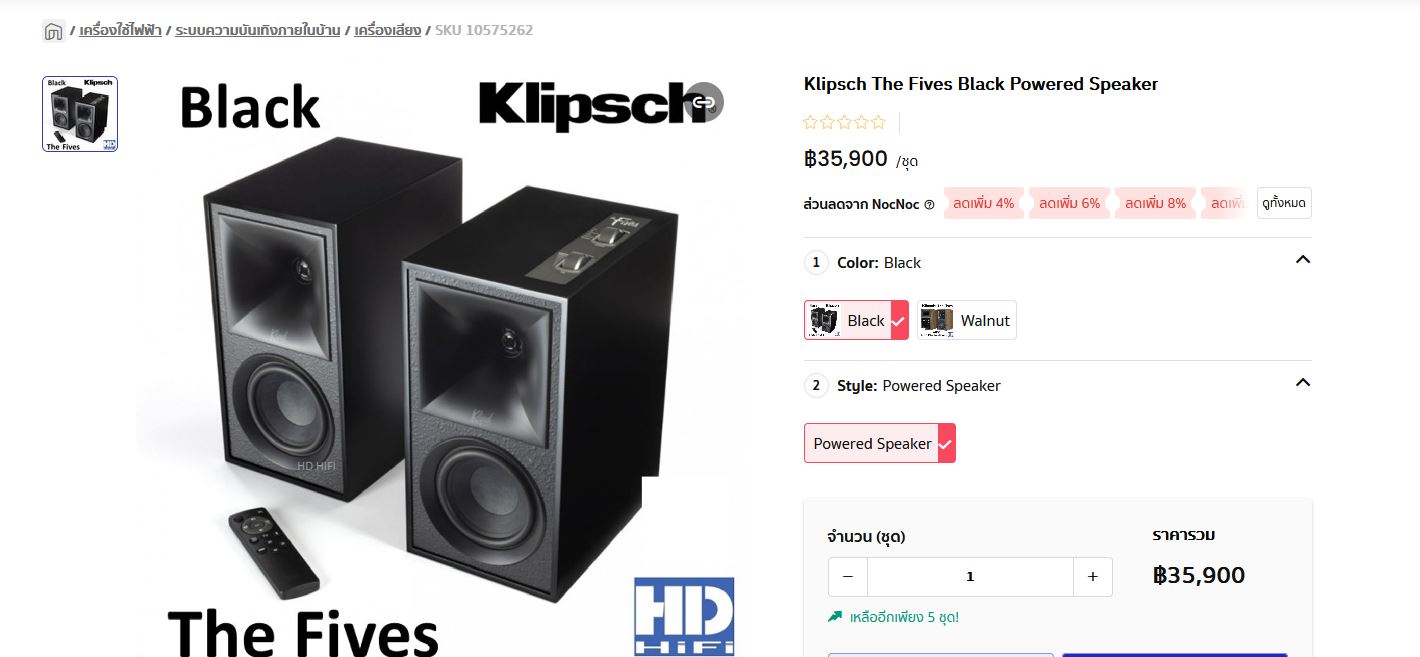
Task: Open the เครื่องเสียง breadcrumb link
Action: click(387, 31)
